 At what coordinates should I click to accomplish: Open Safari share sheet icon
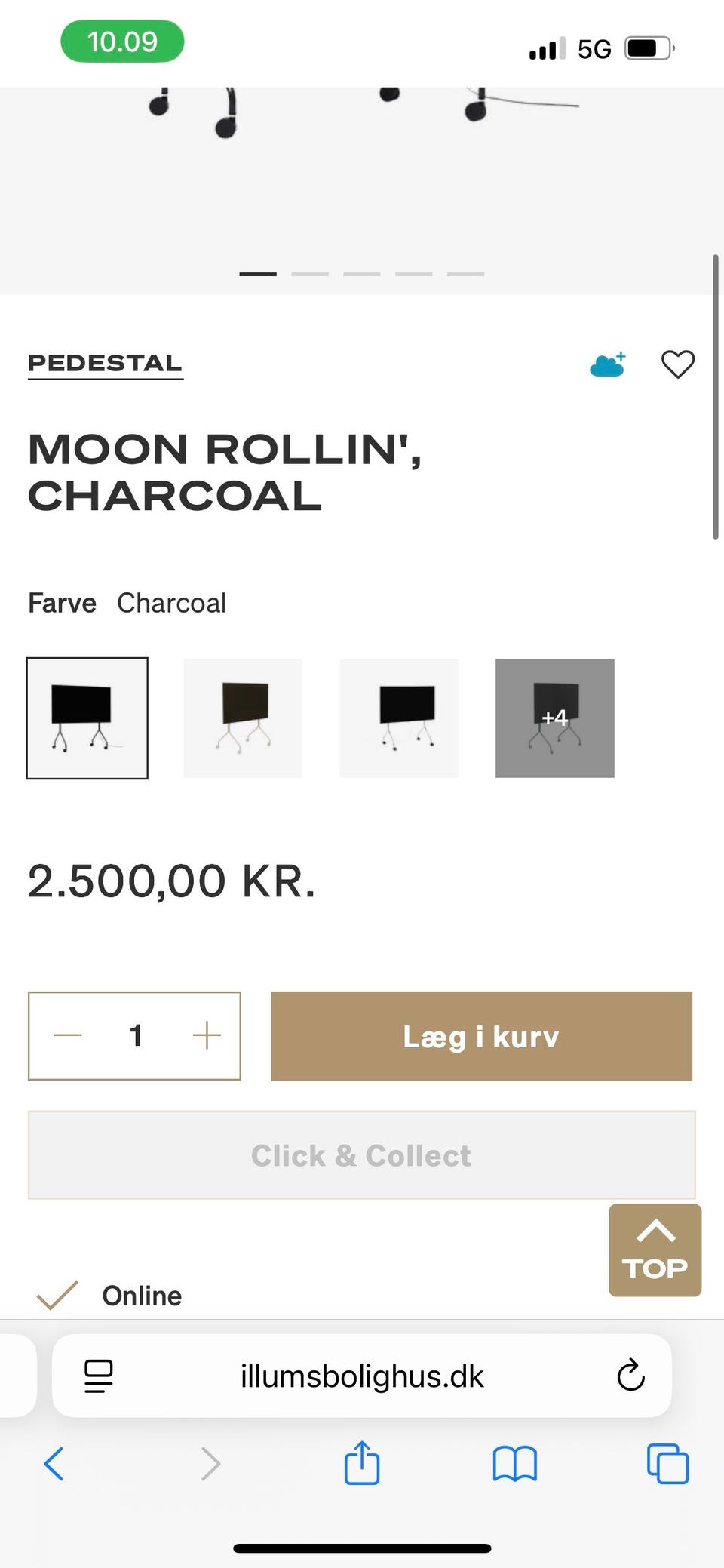[x=362, y=1464]
